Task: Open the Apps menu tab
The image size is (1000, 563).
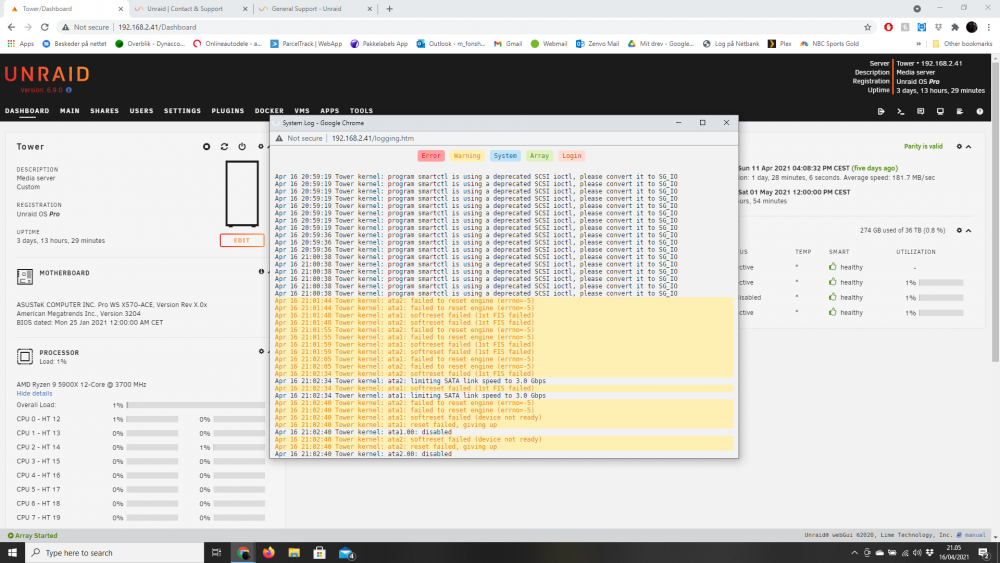Action: (x=330, y=111)
